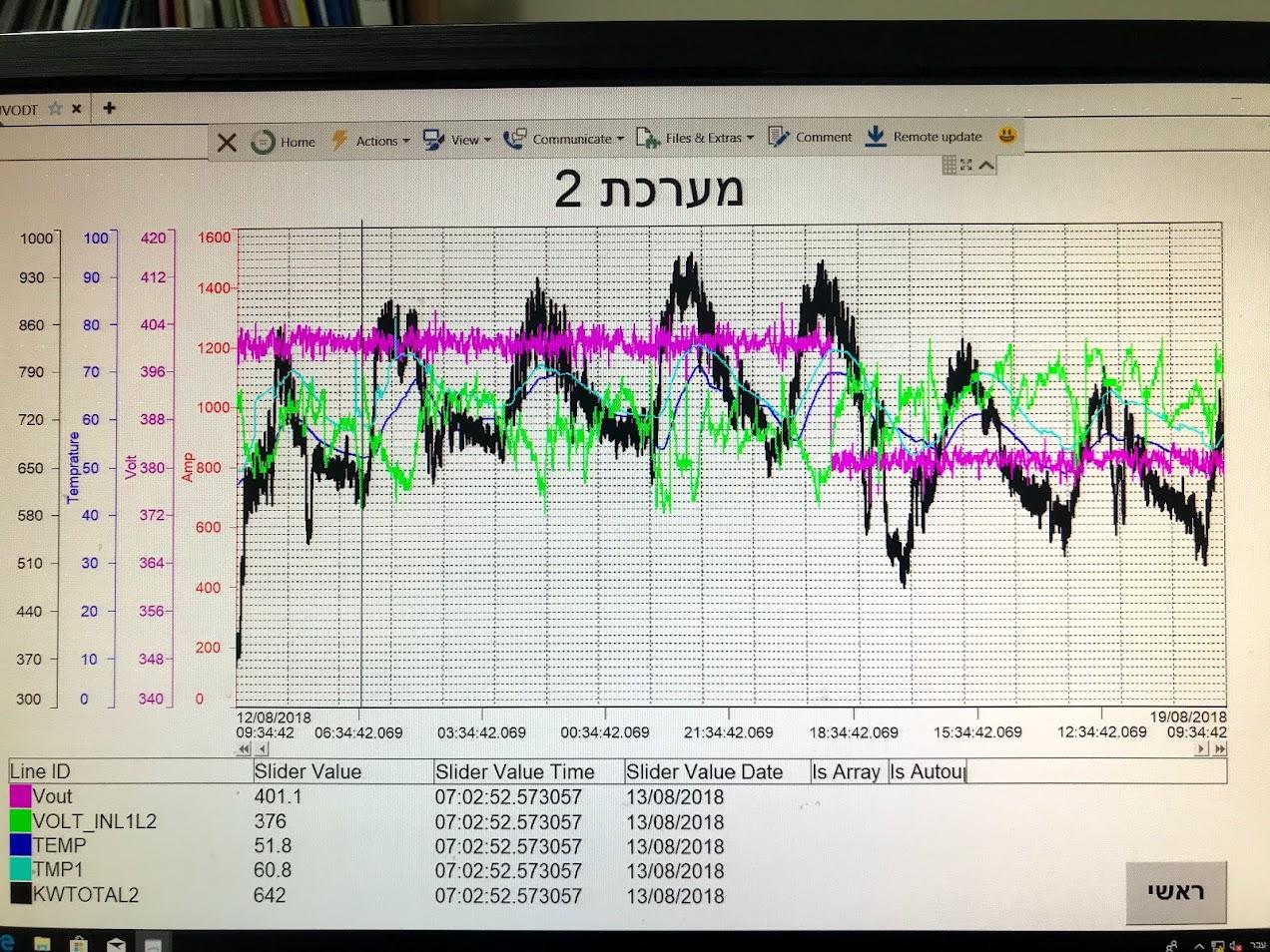Expand the View menu

(456, 140)
